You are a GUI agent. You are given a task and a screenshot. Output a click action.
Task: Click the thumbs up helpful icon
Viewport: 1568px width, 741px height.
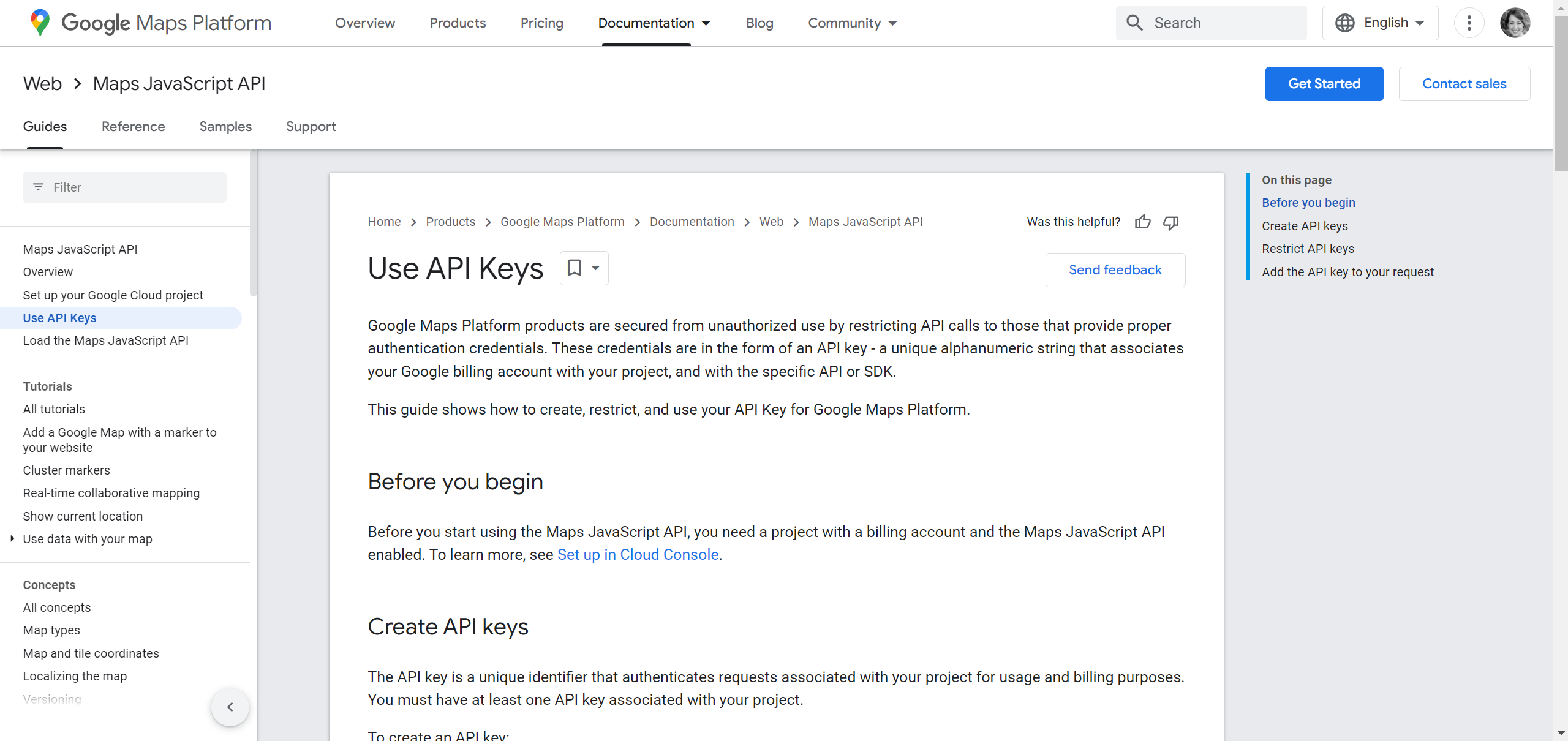click(1142, 222)
